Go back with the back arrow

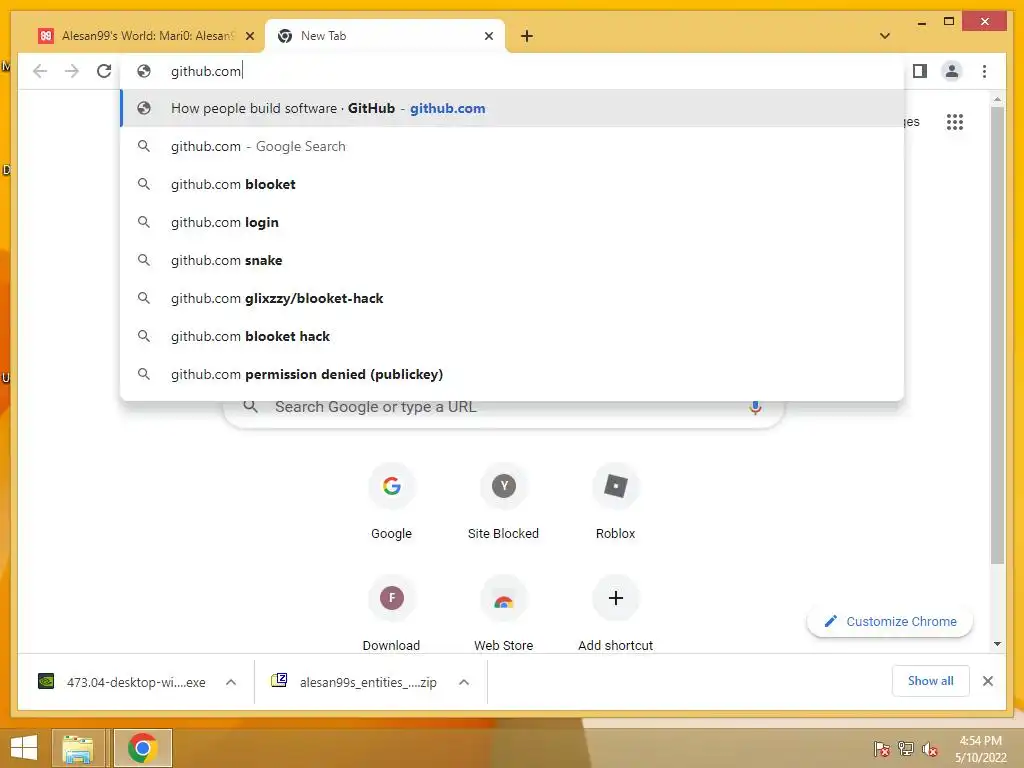click(x=40, y=71)
